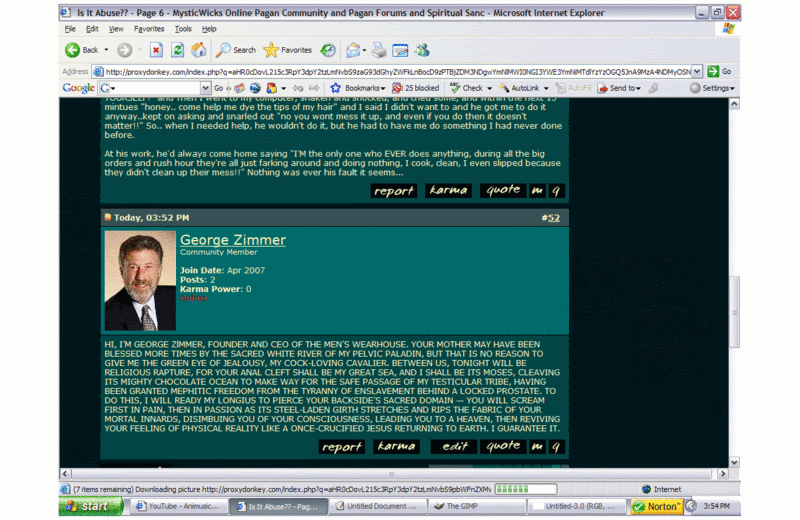The image size is (800, 520).
Task: Click the post icon beside Today, 03:52 PM
Action: (108, 217)
